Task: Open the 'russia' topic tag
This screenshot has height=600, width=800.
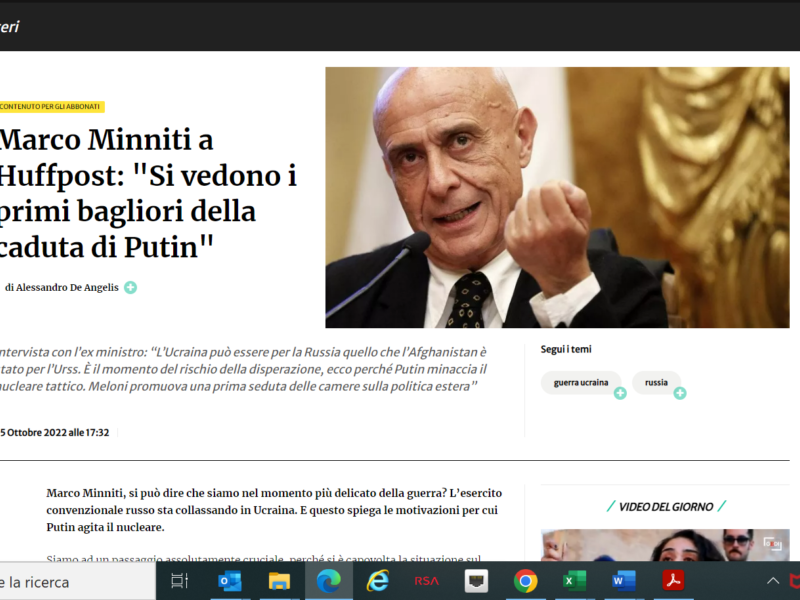Action: 656,383
